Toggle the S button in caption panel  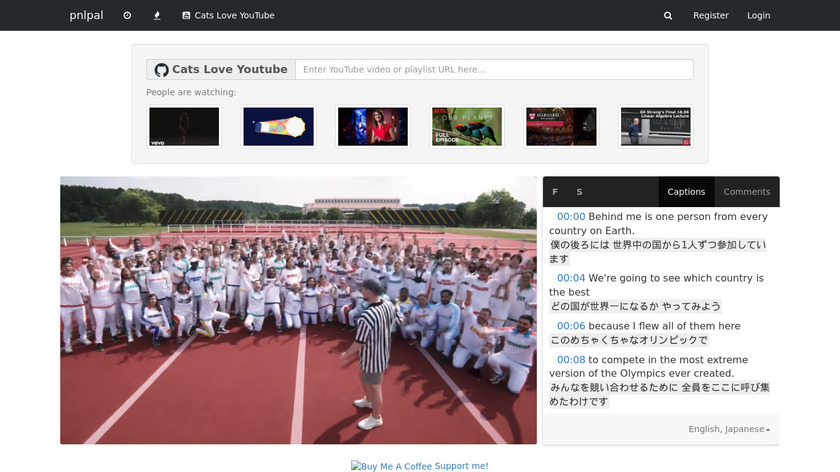point(579,192)
